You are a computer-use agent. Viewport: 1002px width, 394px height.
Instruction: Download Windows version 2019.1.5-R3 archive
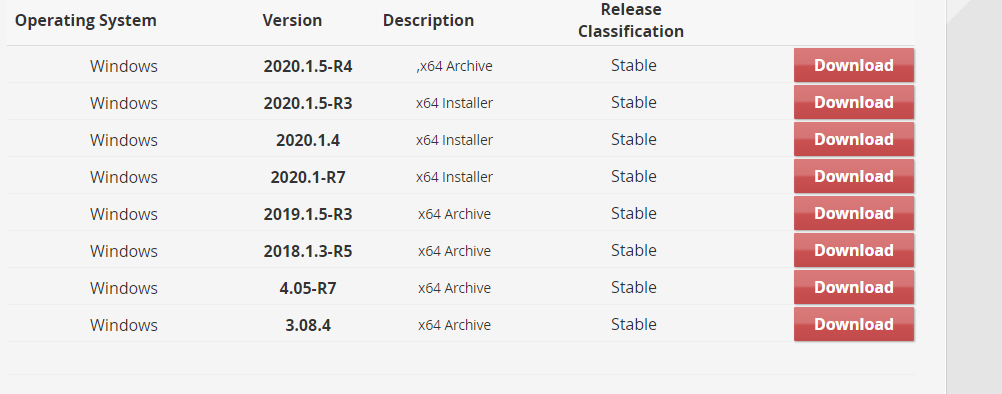pos(854,213)
